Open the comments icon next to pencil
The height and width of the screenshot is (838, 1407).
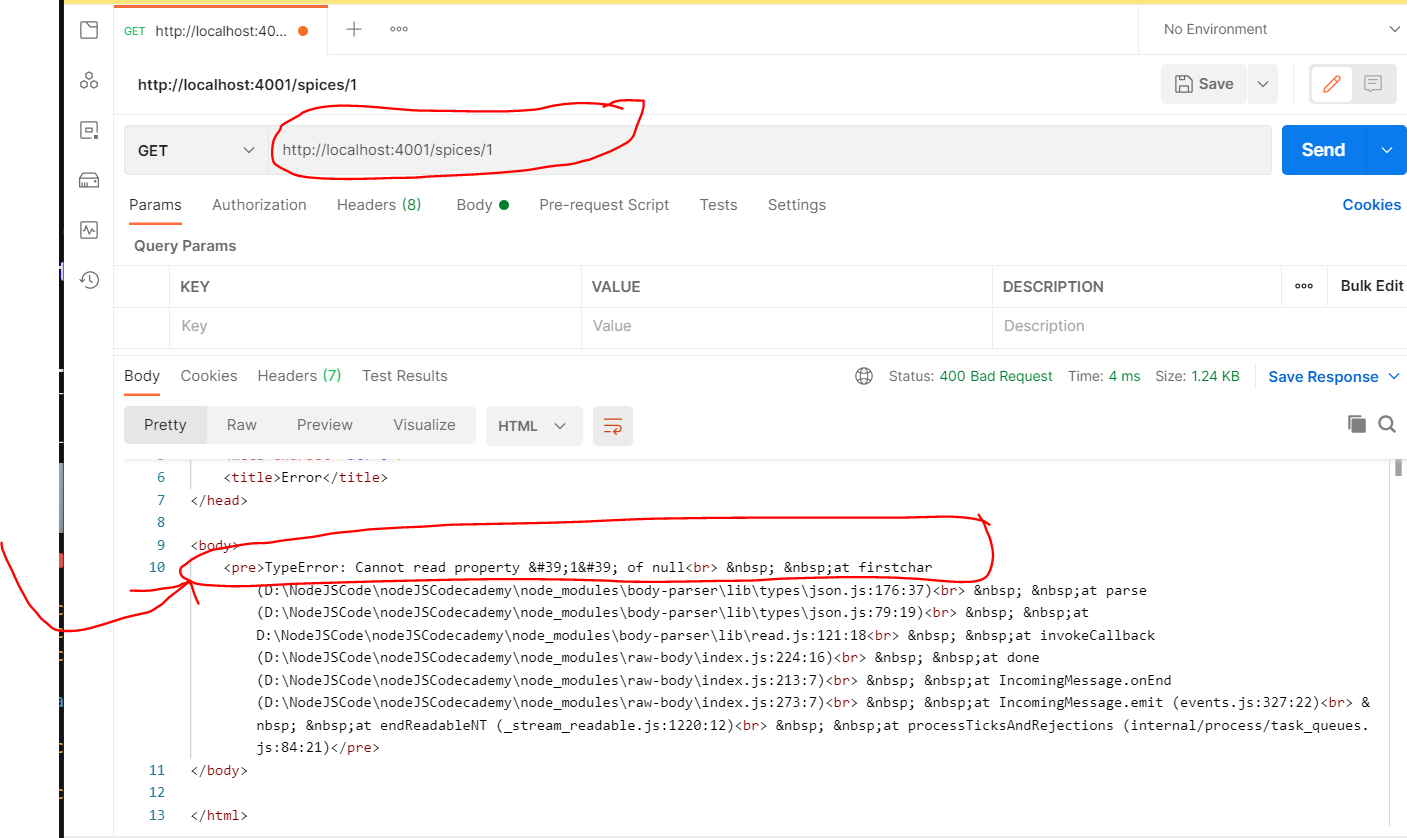click(x=1373, y=84)
